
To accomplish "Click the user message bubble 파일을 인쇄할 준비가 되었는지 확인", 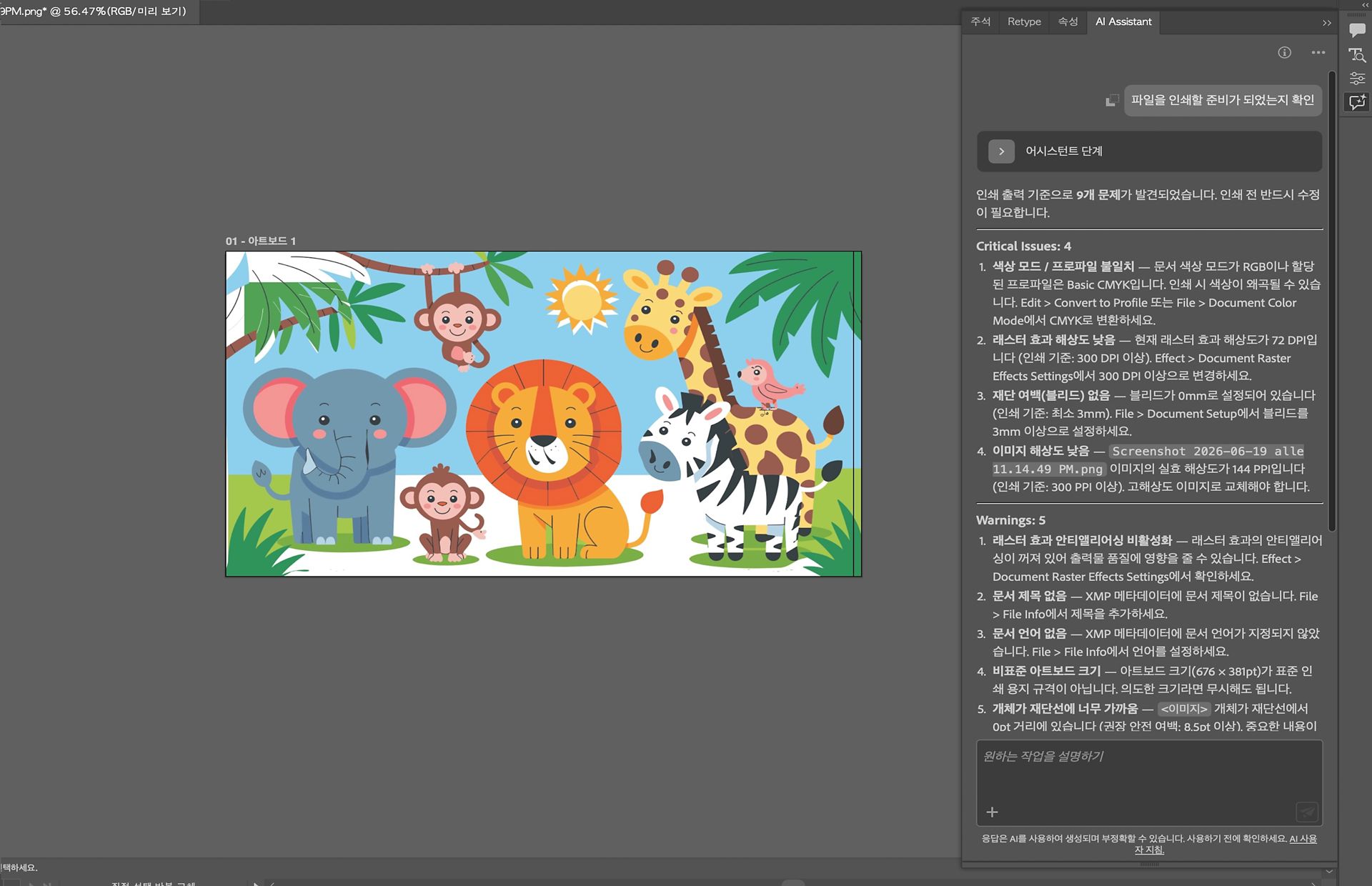I will tap(1223, 100).
